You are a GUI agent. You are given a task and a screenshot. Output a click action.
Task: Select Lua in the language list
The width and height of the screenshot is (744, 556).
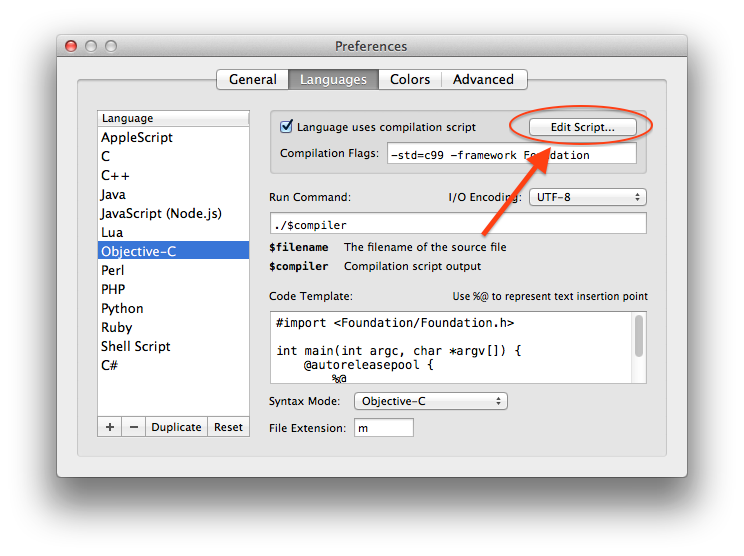pyautogui.click(x=173, y=232)
